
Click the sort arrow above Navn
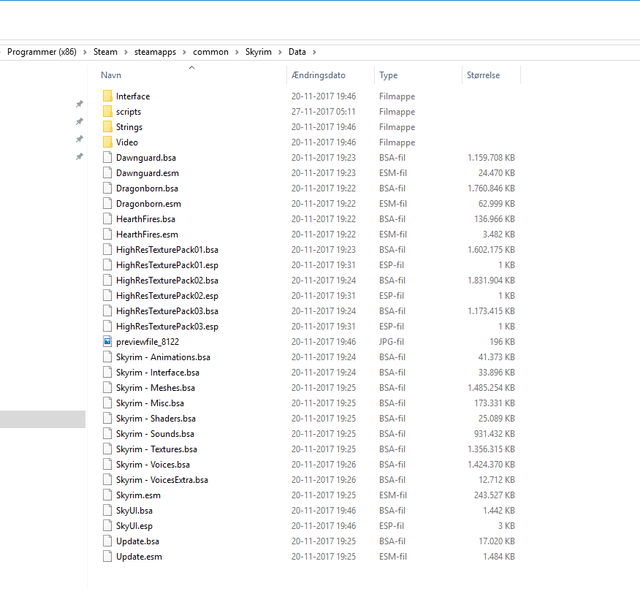[x=192, y=67]
